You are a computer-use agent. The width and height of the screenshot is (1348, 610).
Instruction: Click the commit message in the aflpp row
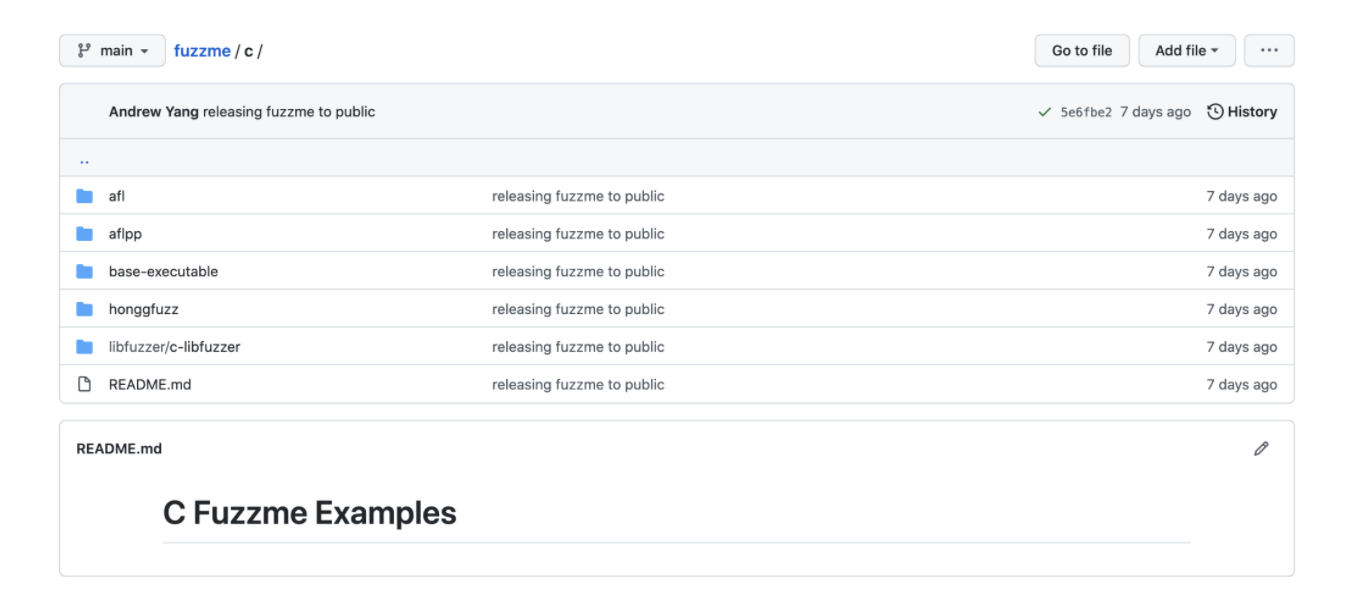point(578,234)
